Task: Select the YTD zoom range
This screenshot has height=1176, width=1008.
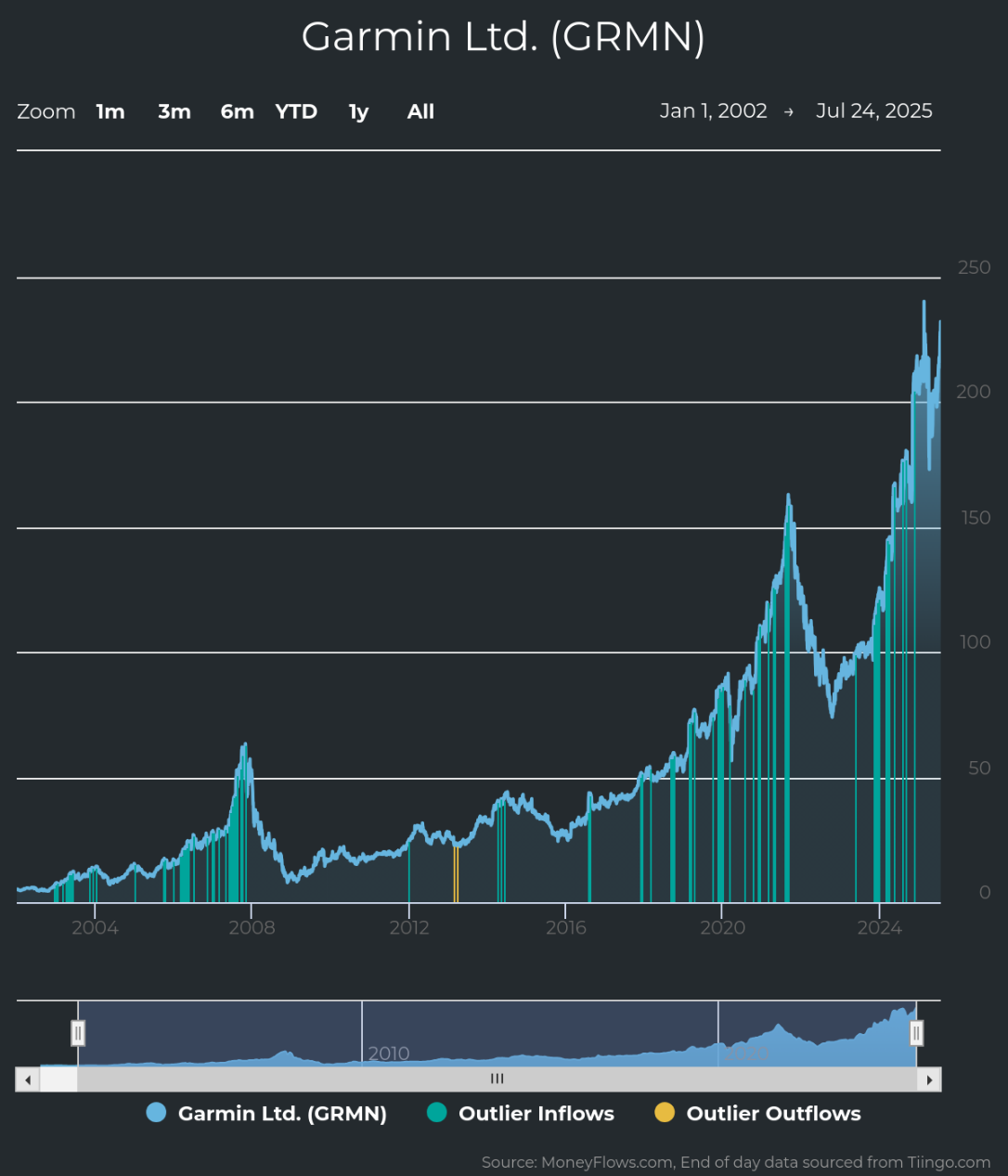Action: pos(296,111)
